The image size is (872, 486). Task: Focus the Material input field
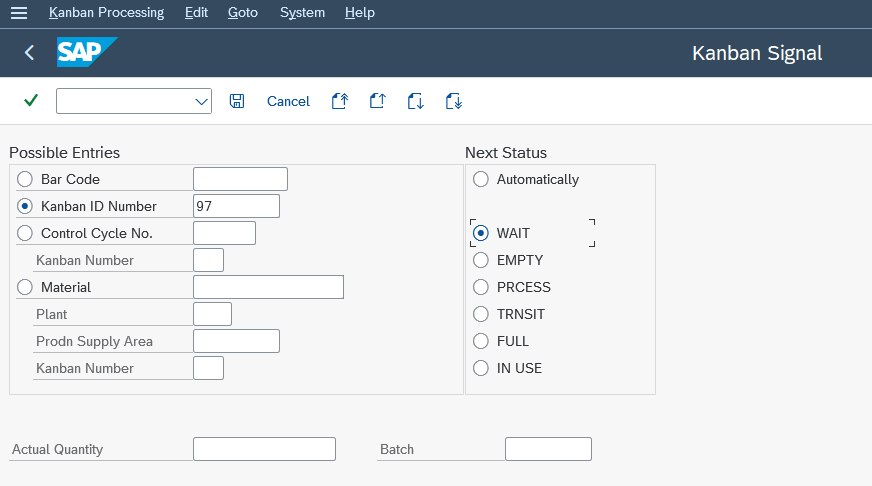(269, 287)
